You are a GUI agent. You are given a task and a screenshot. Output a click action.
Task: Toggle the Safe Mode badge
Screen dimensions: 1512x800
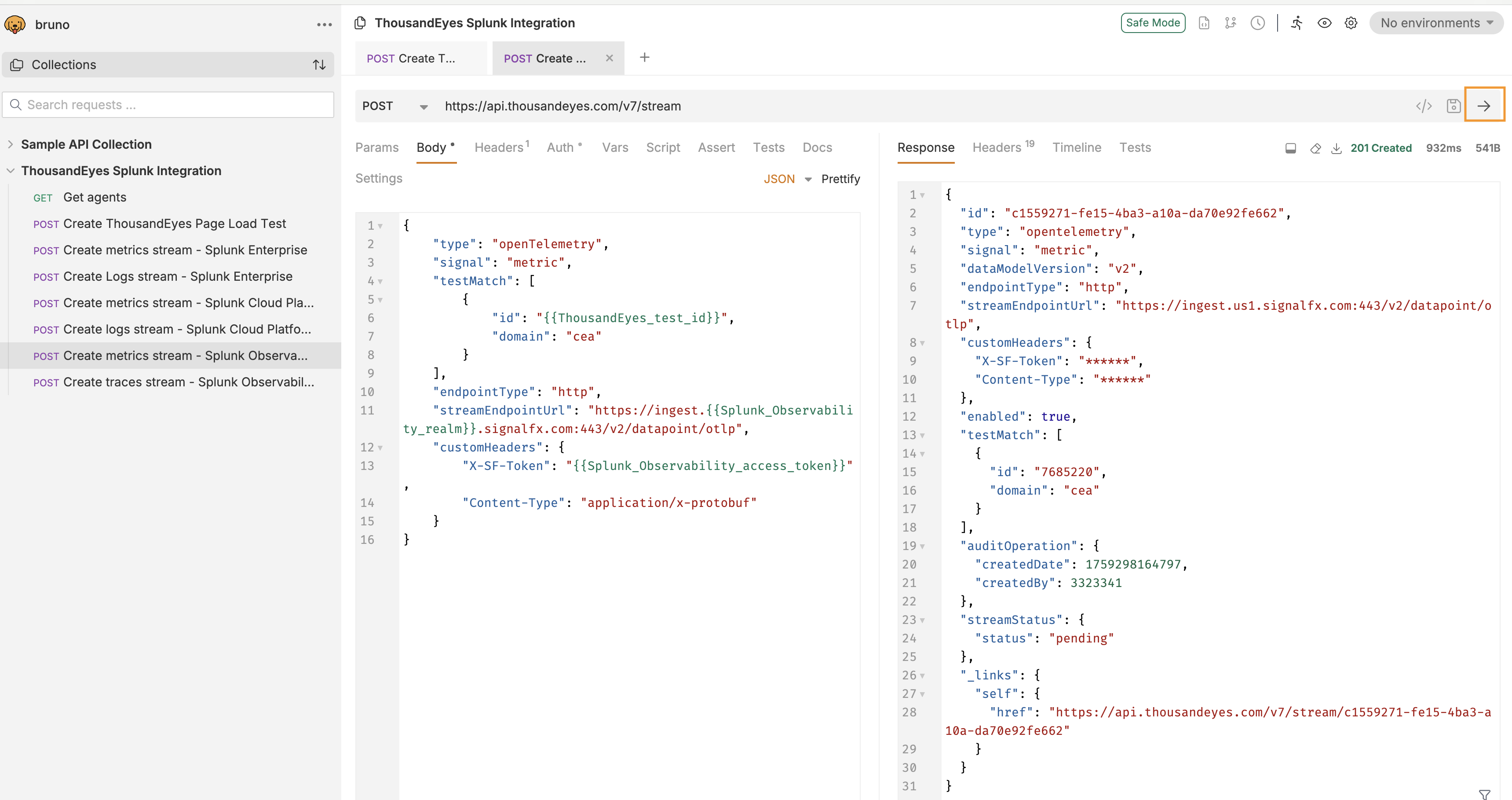[1153, 23]
